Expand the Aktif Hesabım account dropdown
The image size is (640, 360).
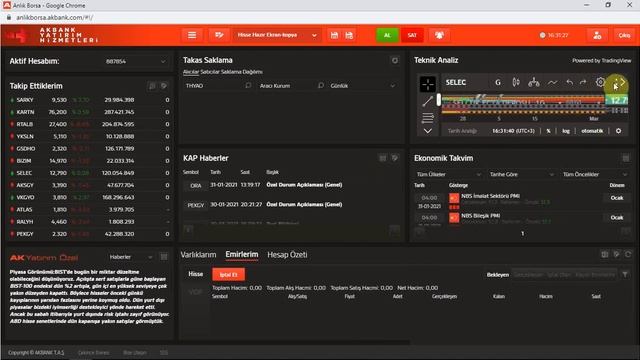pos(136,61)
